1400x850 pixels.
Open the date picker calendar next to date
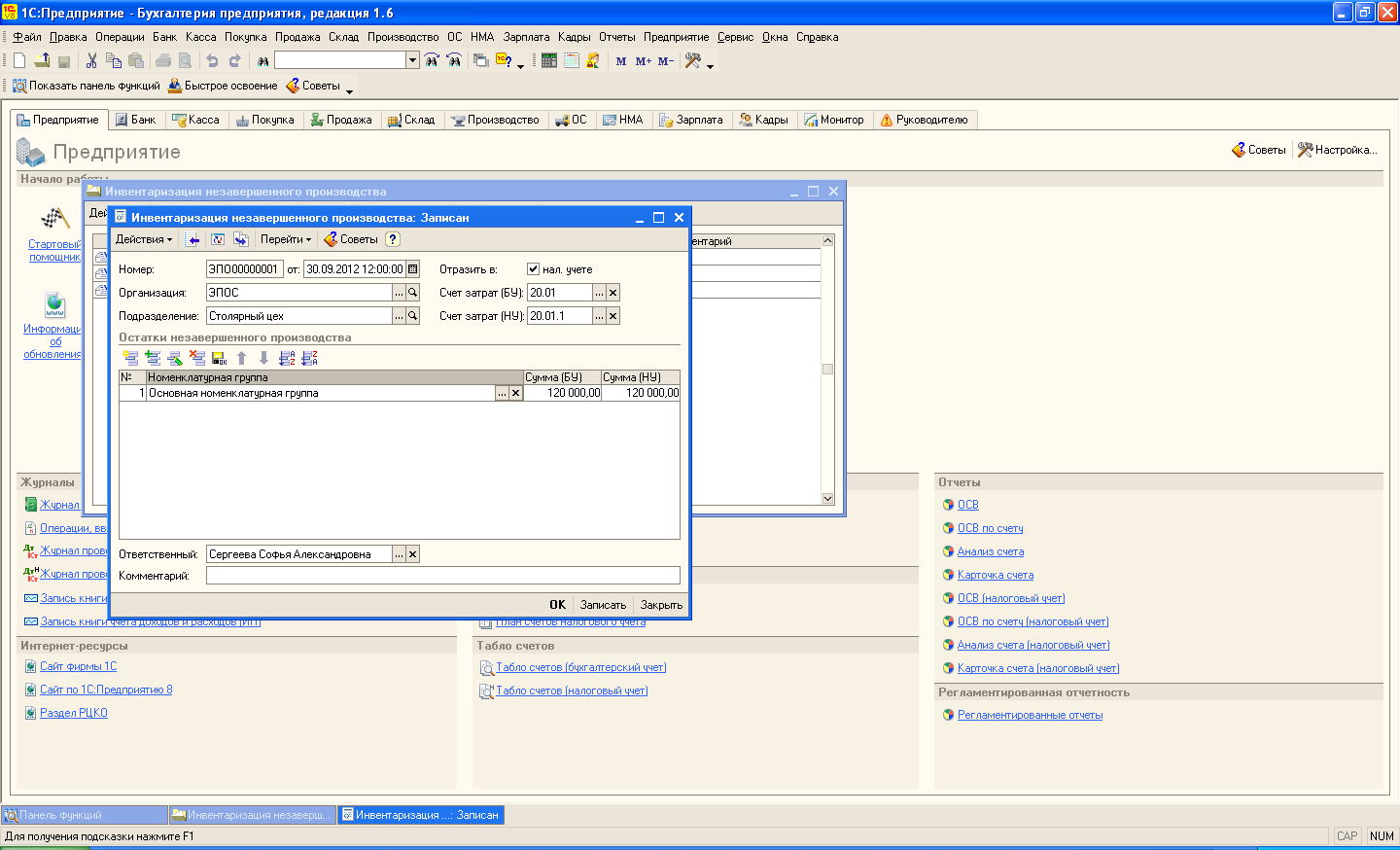click(x=412, y=269)
